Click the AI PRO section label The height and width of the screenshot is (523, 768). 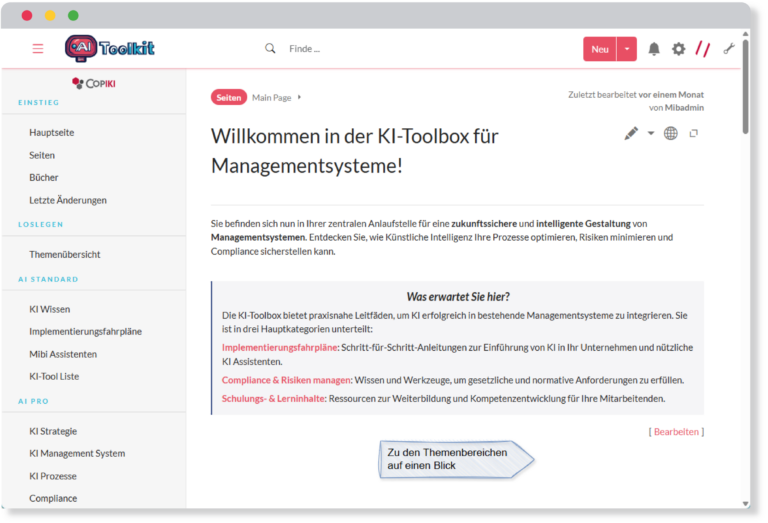point(33,401)
